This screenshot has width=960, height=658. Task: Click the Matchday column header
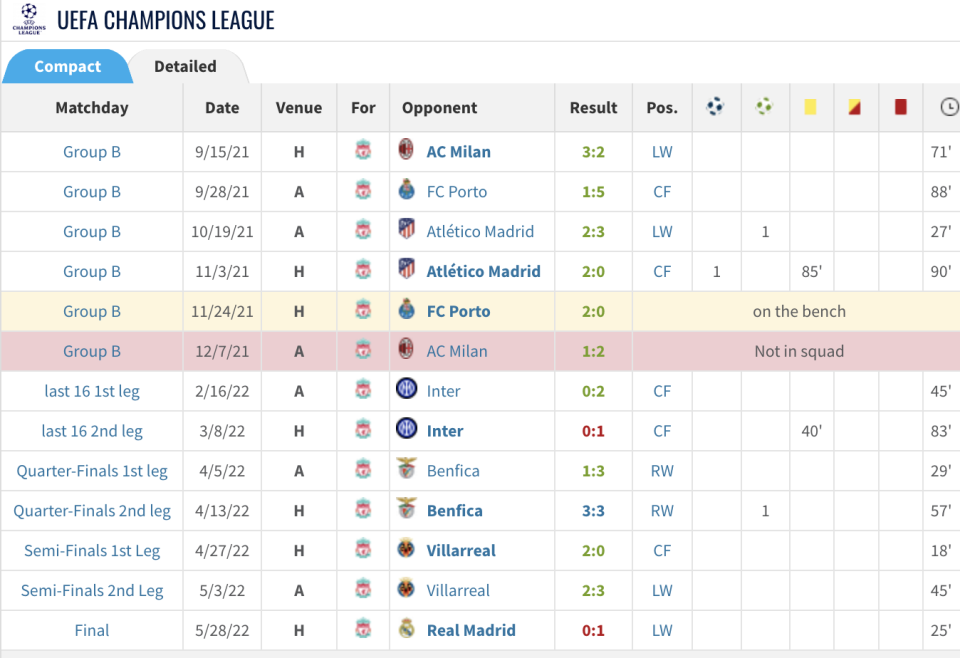click(92, 108)
